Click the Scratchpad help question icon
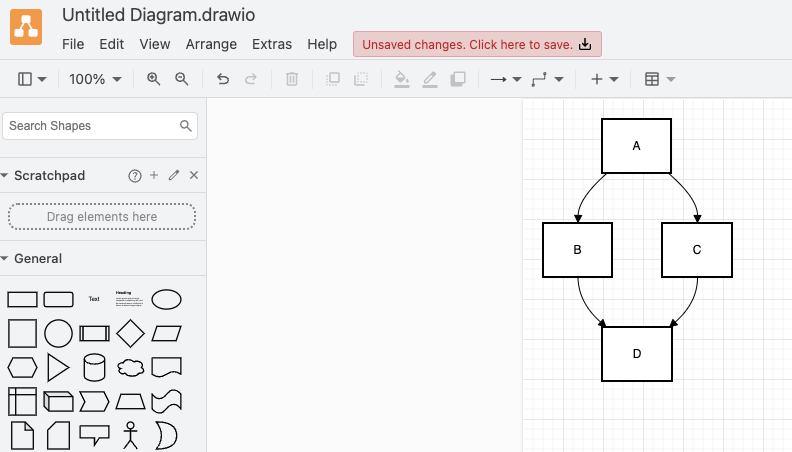The width and height of the screenshot is (792, 452). (x=134, y=176)
